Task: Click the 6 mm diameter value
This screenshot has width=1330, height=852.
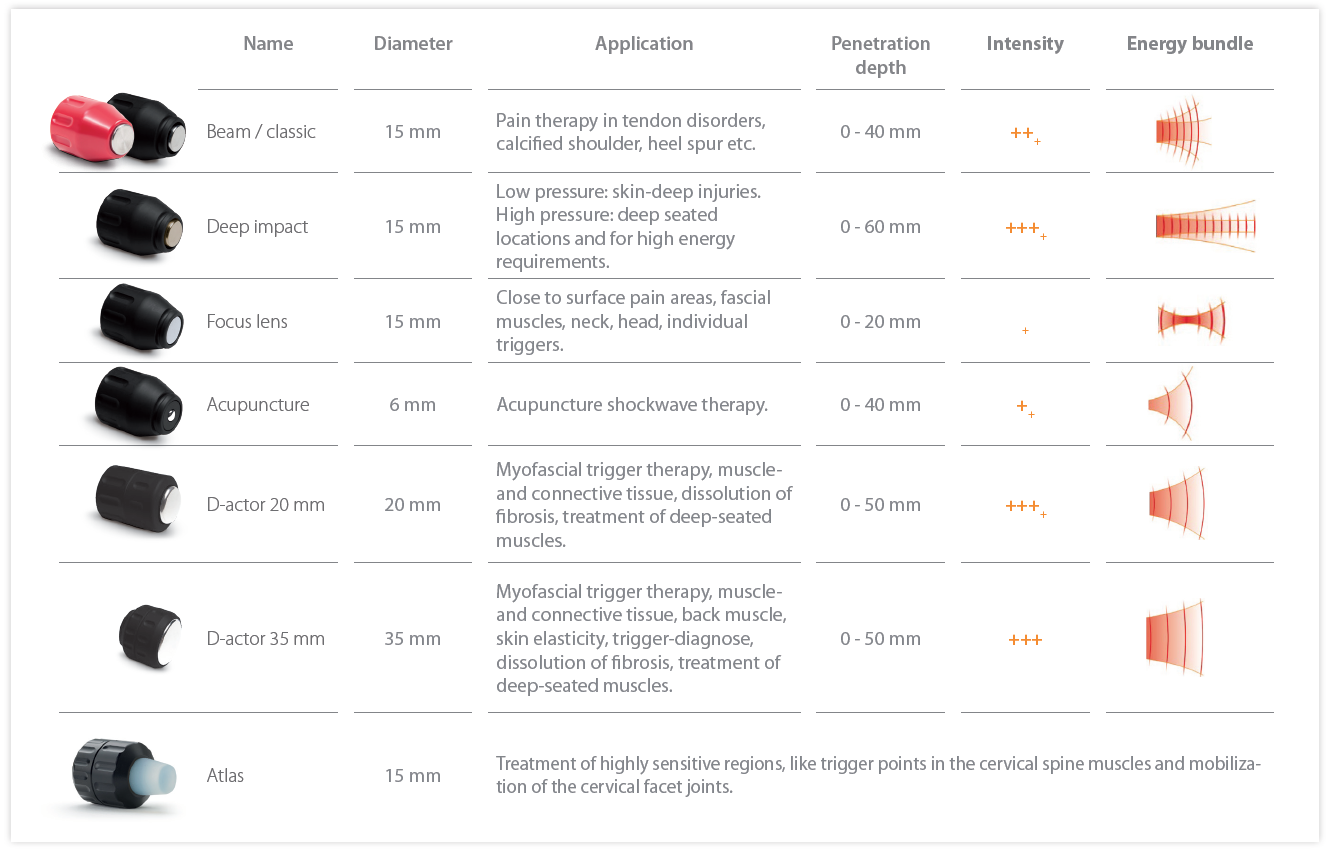Action: tap(412, 405)
